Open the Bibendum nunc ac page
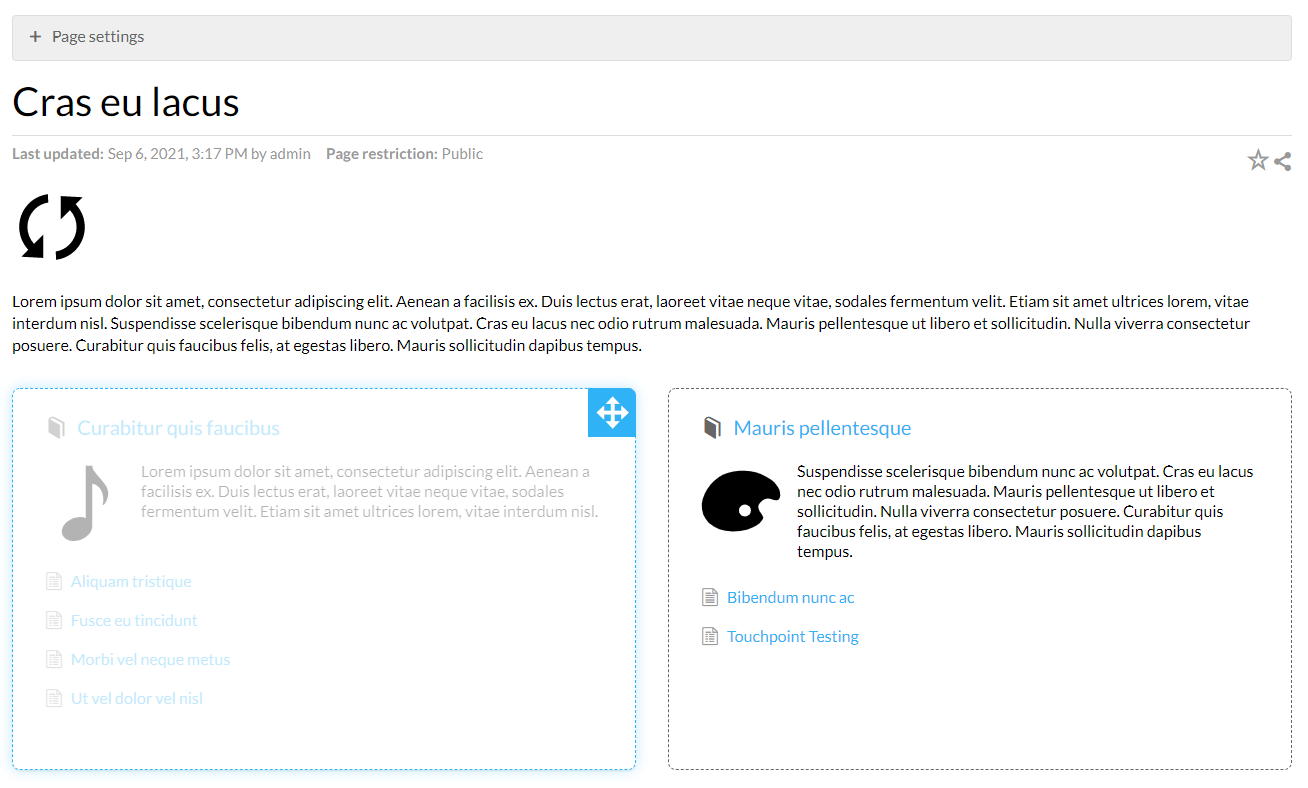Image resolution: width=1308 pixels, height=788 pixels. coord(790,597)
